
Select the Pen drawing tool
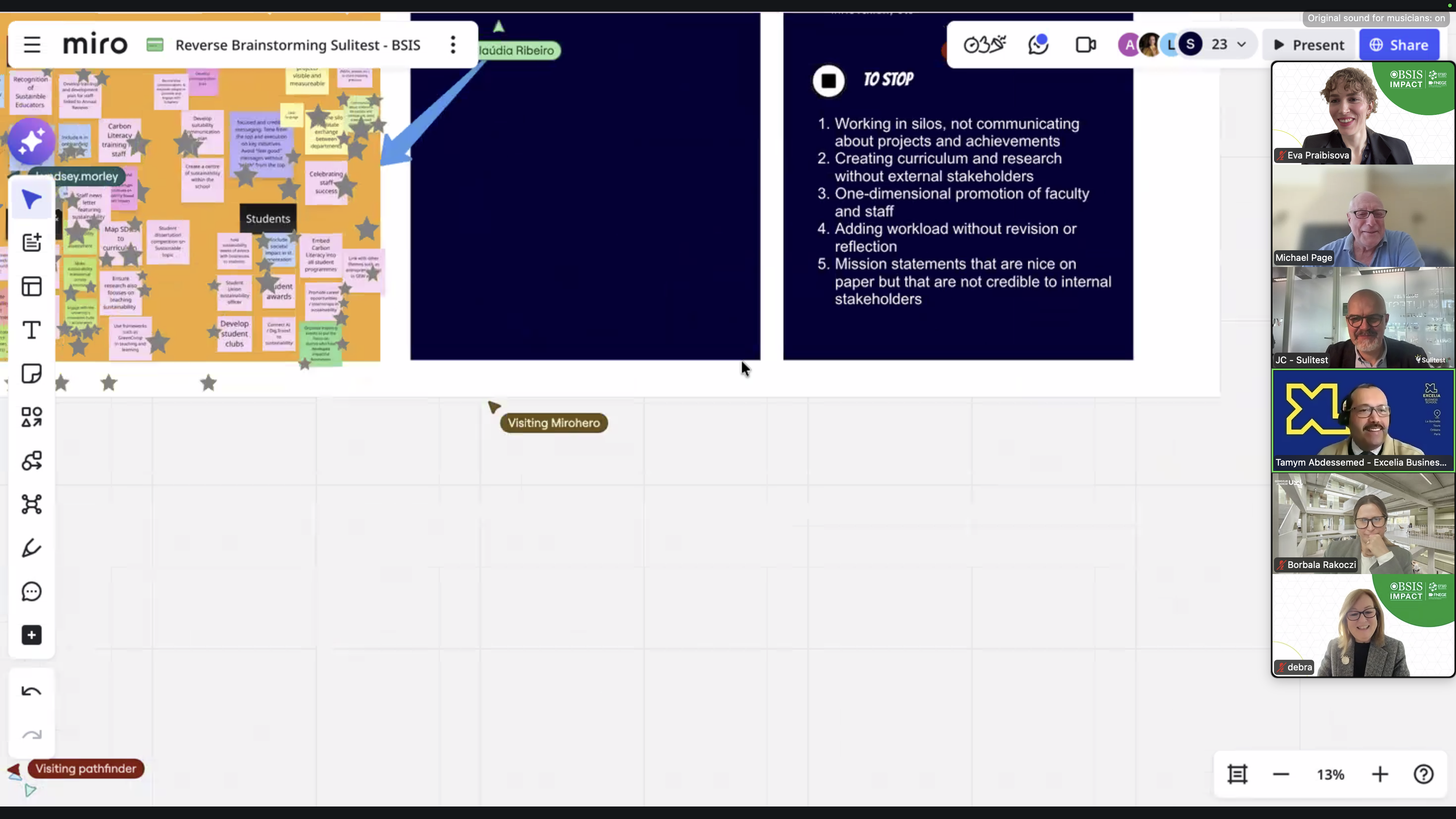click(x=31, y=548)
